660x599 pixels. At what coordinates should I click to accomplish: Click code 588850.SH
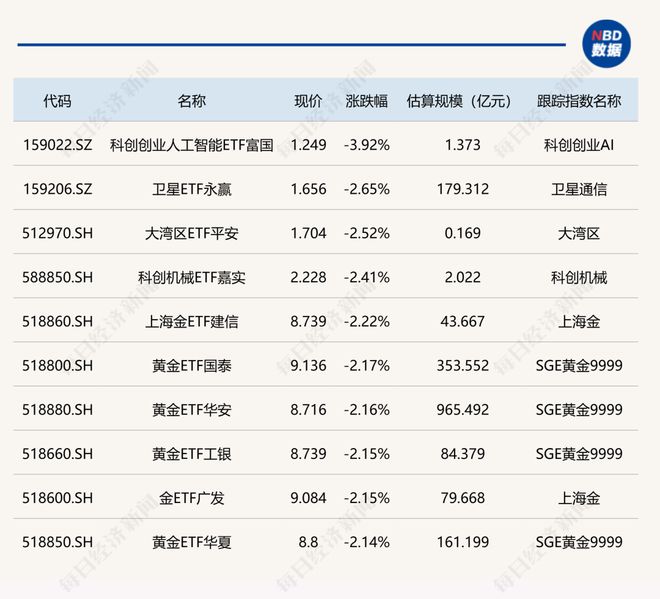tap(57, 277)
